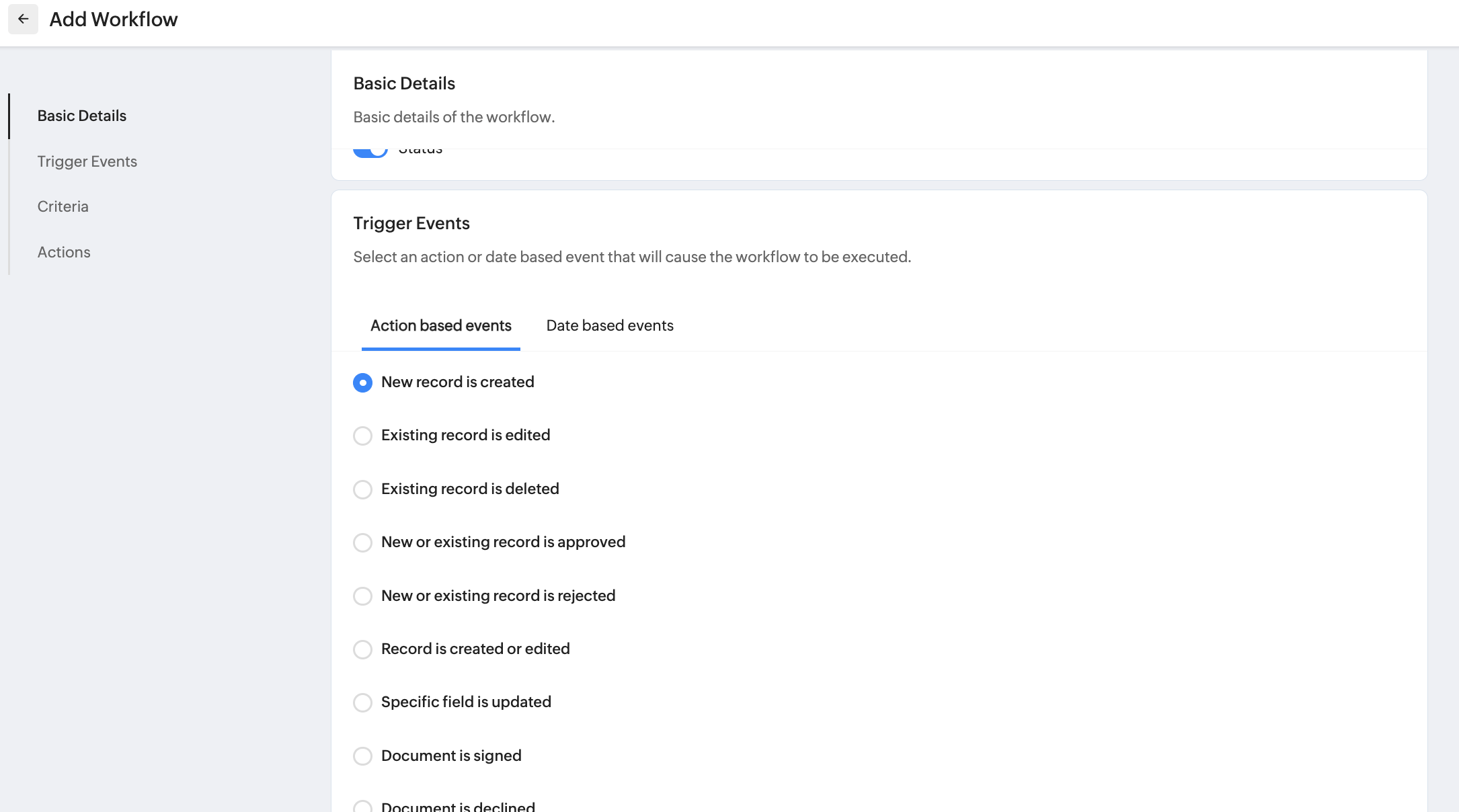1459x812 pixels.
Task: Click the Basic Details card heading
Action: [404, 83]
